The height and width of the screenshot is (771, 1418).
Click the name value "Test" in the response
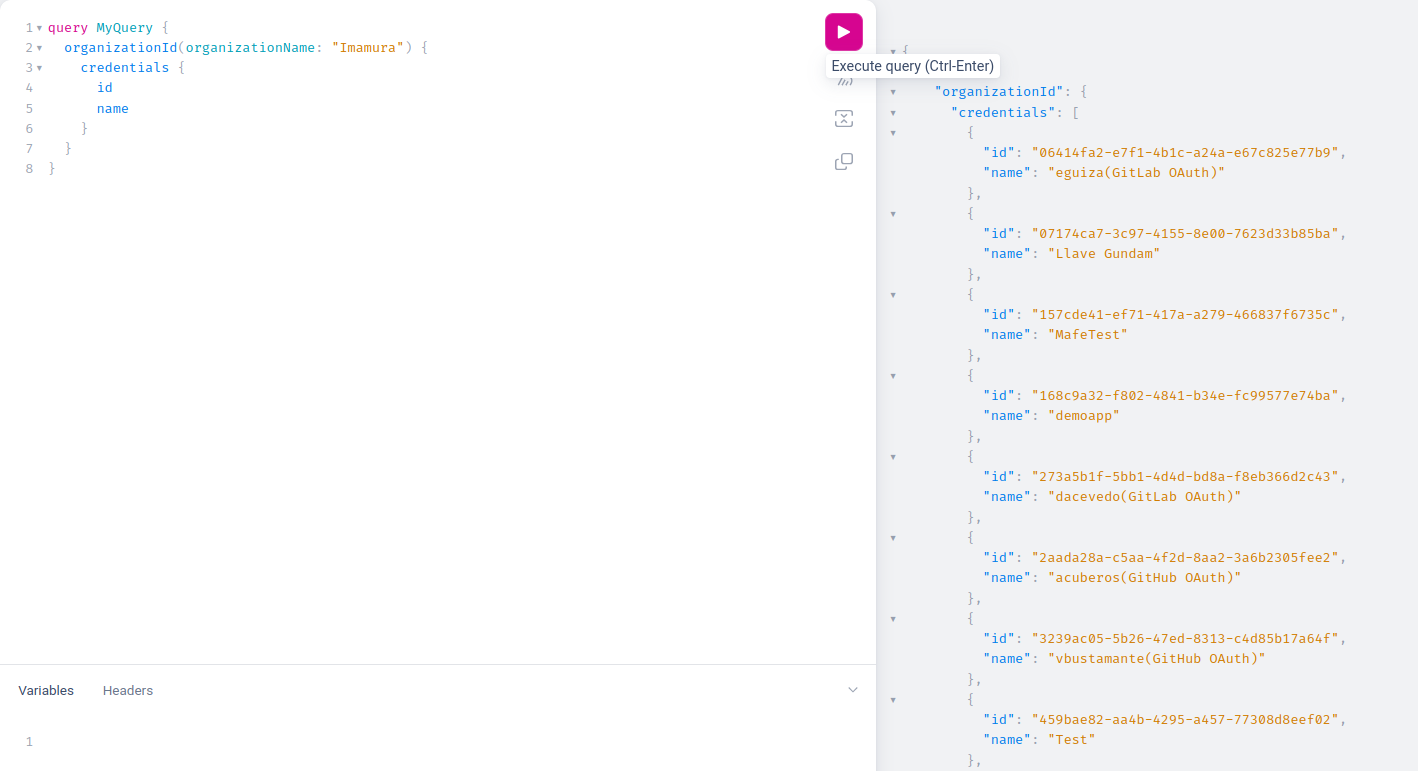(1072, 739)
